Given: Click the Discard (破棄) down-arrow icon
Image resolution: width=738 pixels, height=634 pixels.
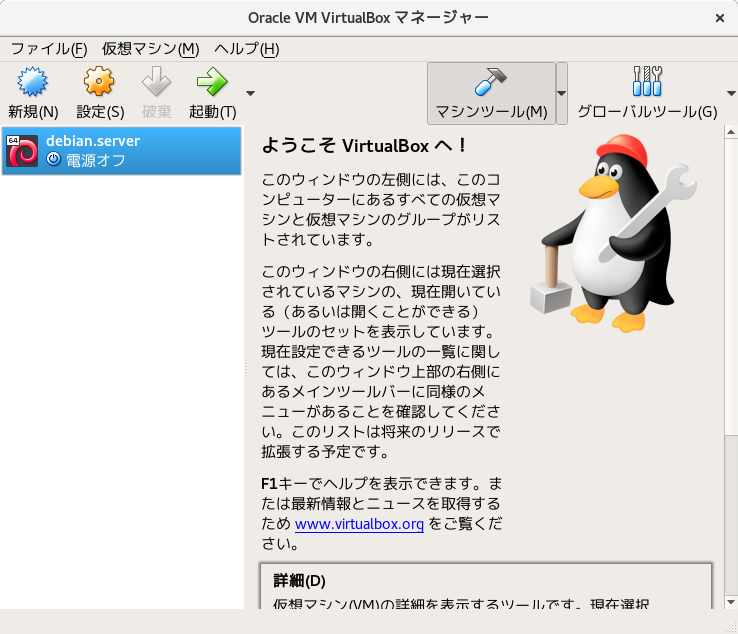Looking at the screenshot, I should pyautogui.click(x=156, y=81).
